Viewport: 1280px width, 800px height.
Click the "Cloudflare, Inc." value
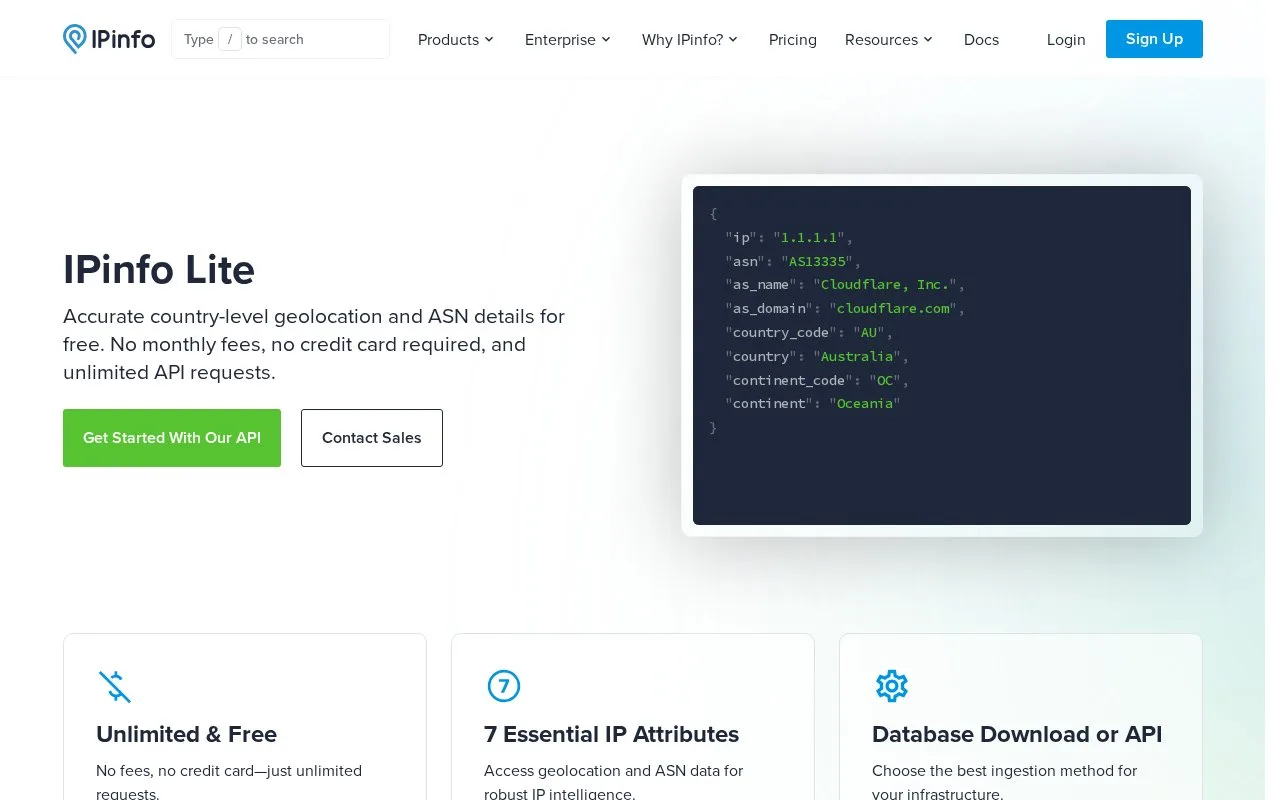884,285
